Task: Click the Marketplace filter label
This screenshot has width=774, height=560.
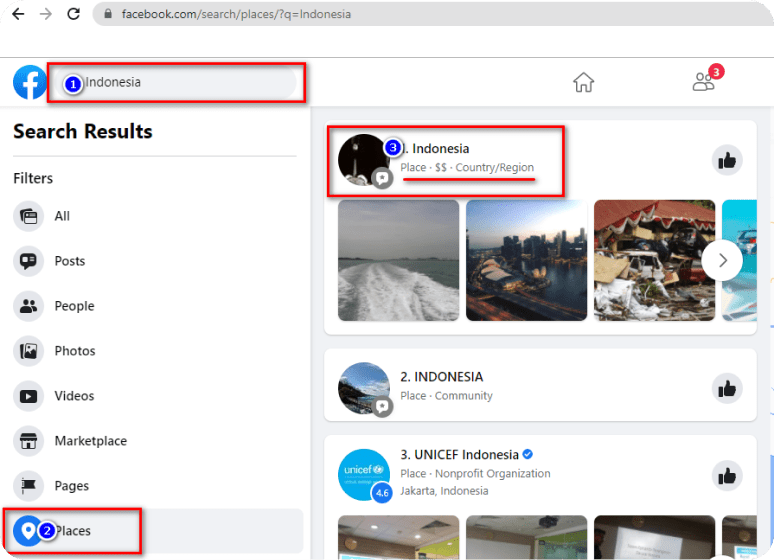Action: [x=91, y=441]
